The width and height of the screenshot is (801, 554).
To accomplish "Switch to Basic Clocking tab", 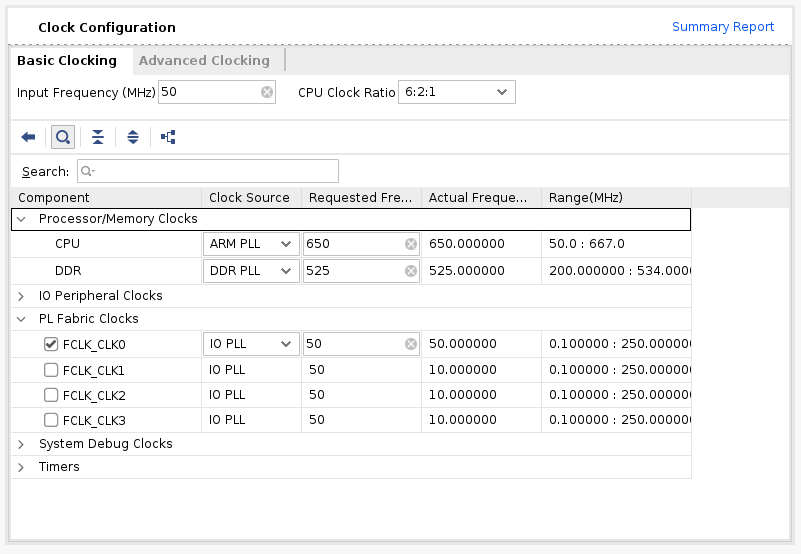I will tap(67, 60).
